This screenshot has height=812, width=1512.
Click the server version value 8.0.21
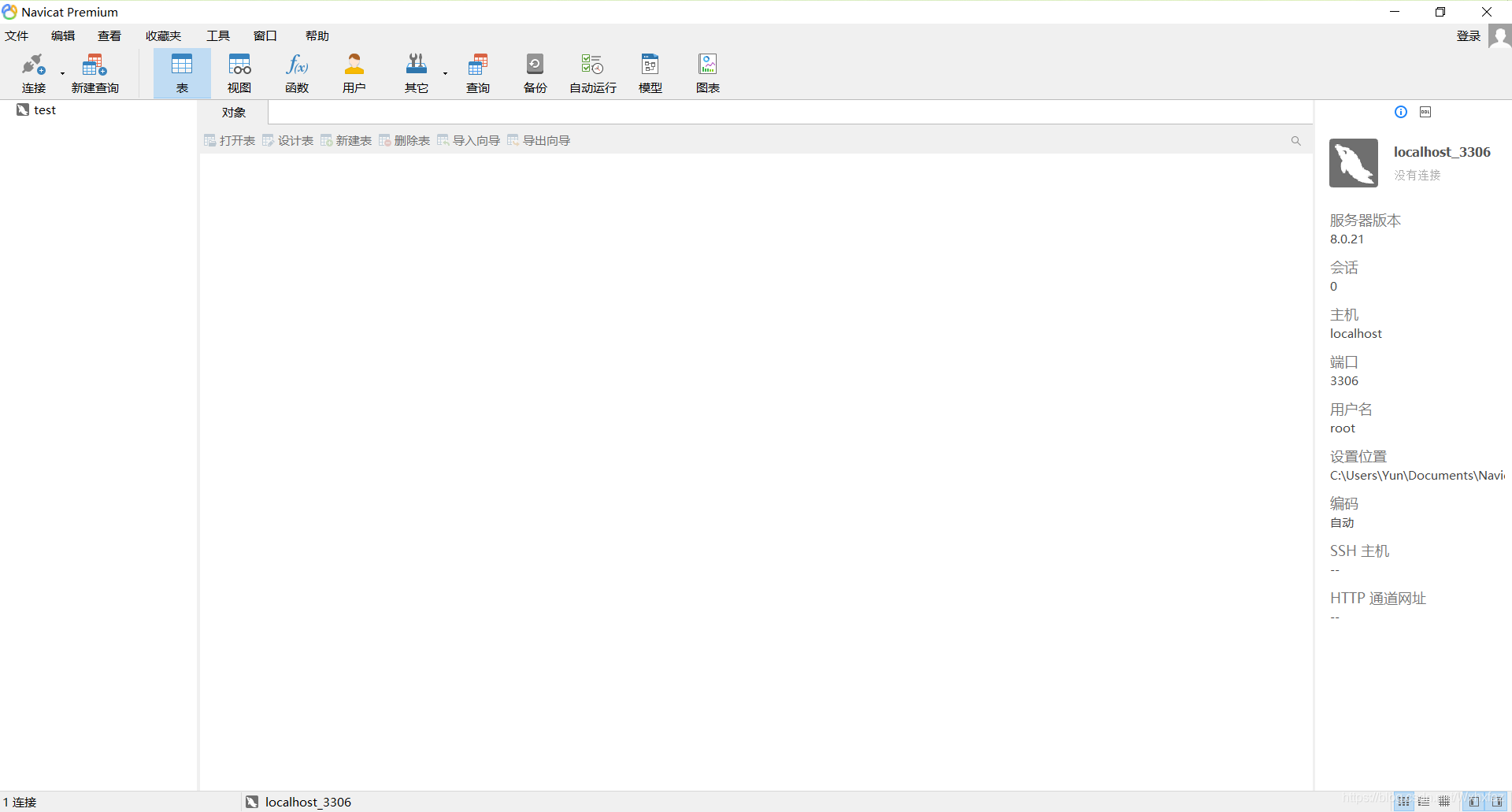[x=1347, y=239]
